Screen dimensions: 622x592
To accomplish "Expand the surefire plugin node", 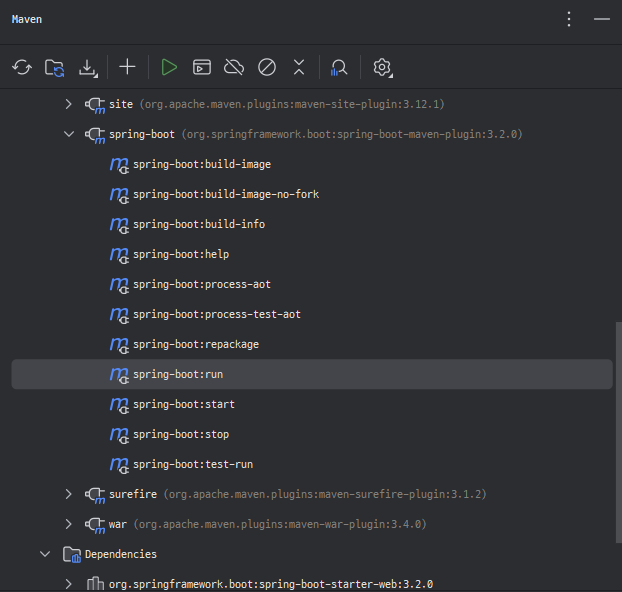I will [x=69, y=494].
